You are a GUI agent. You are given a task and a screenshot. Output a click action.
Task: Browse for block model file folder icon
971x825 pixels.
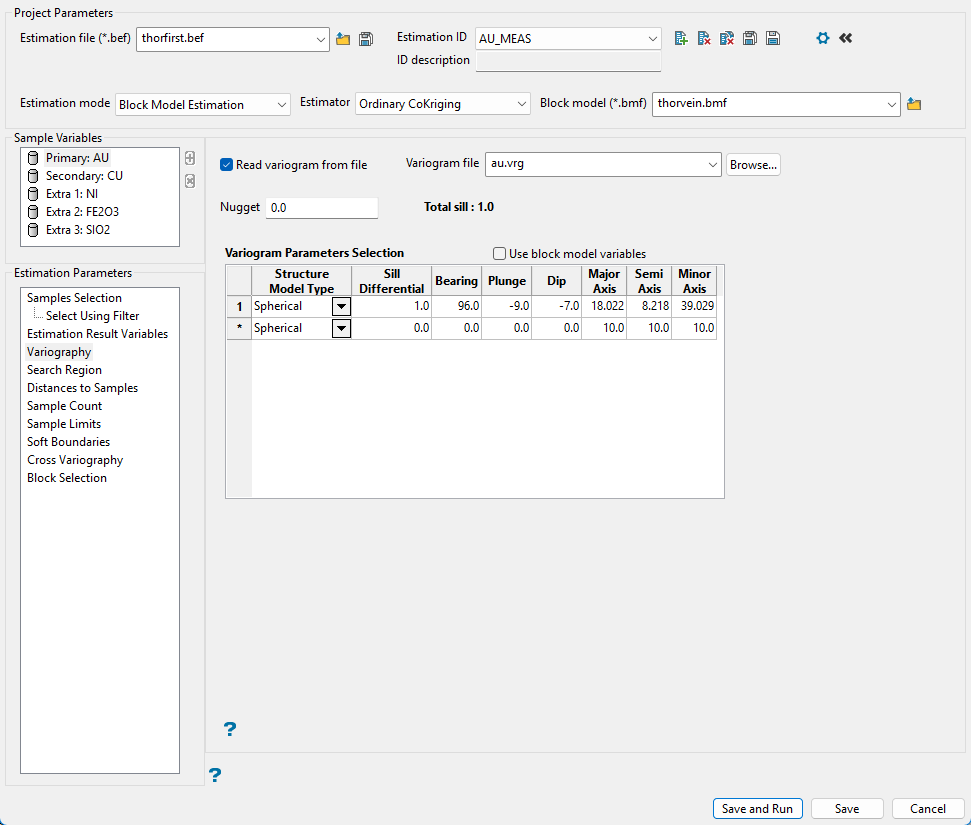914,104
